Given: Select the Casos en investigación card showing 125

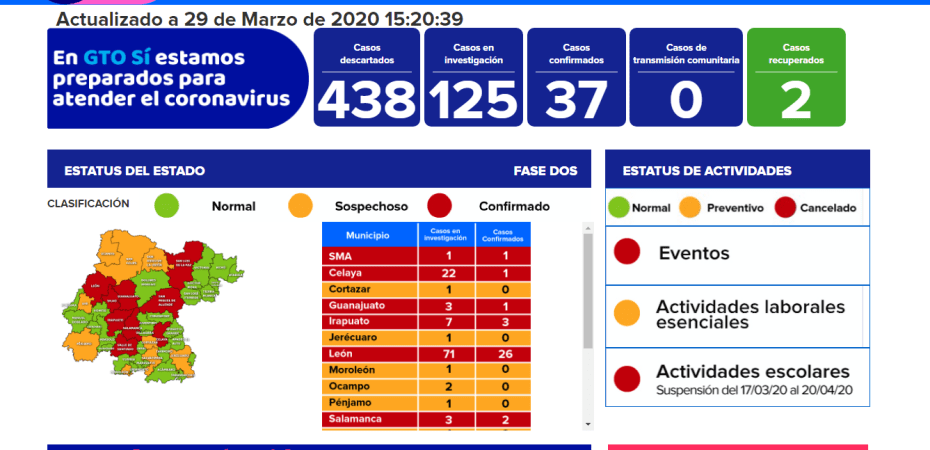Looking at the screenshot, I should pos(473,77).
